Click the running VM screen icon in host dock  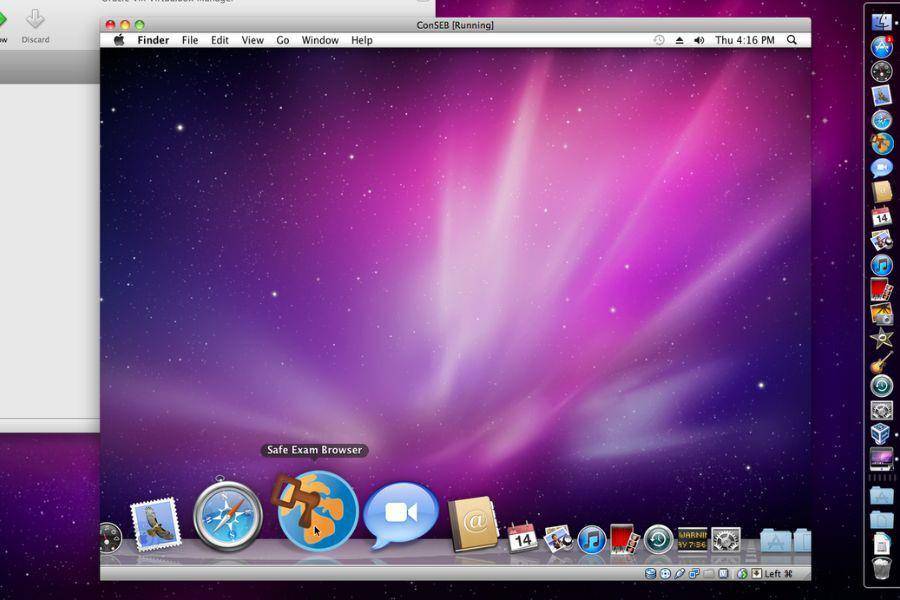point(882,459)
